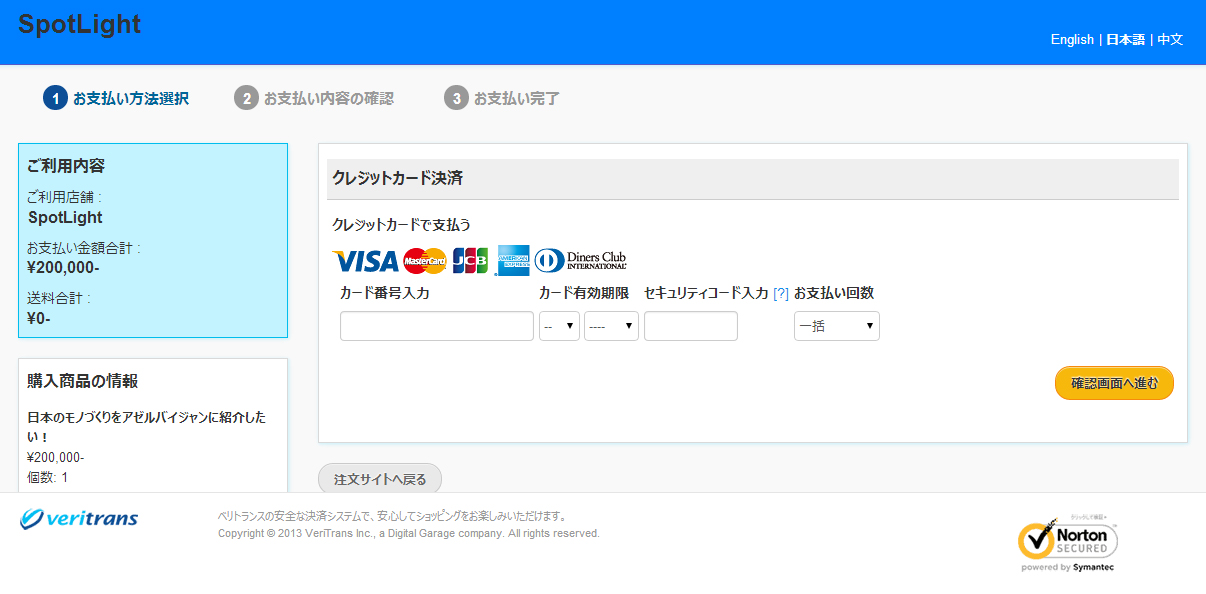Viewport: 1206px width, 594px height.
Task: Click the MasterCard logo
Action: [425, 261]
